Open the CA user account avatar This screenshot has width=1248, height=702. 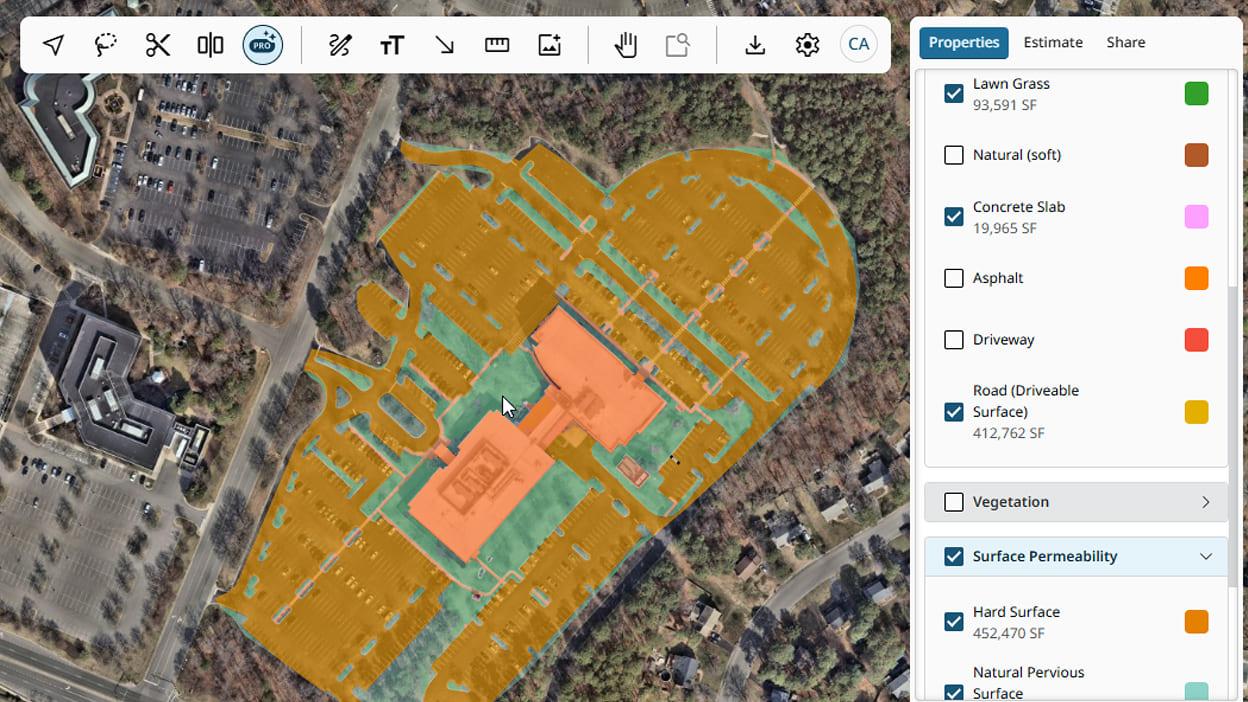(859, 45)
